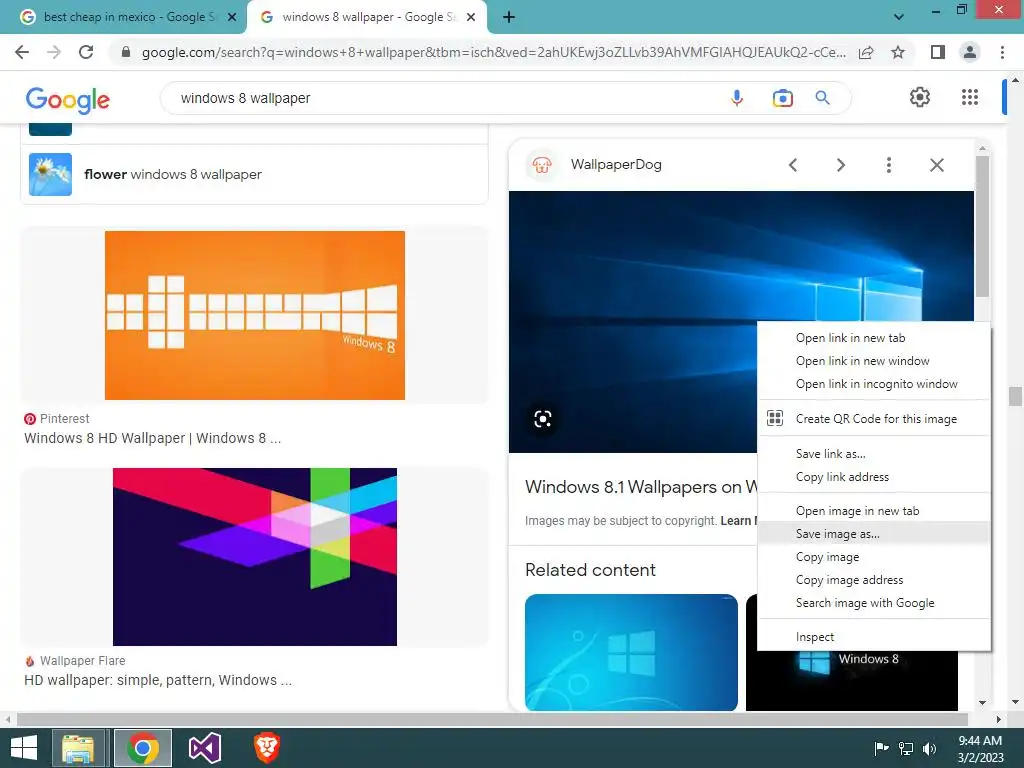Open the Google apps grid
This screenshot has width=1024, height=768.
click(970, 97)
